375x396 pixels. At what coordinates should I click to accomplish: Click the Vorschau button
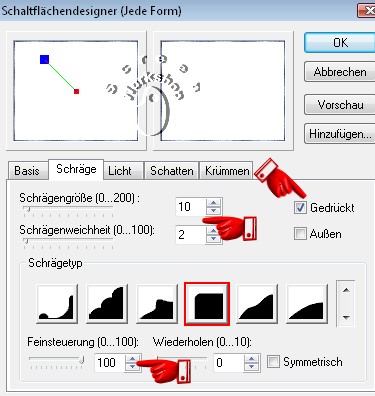(x=340, y=105)
